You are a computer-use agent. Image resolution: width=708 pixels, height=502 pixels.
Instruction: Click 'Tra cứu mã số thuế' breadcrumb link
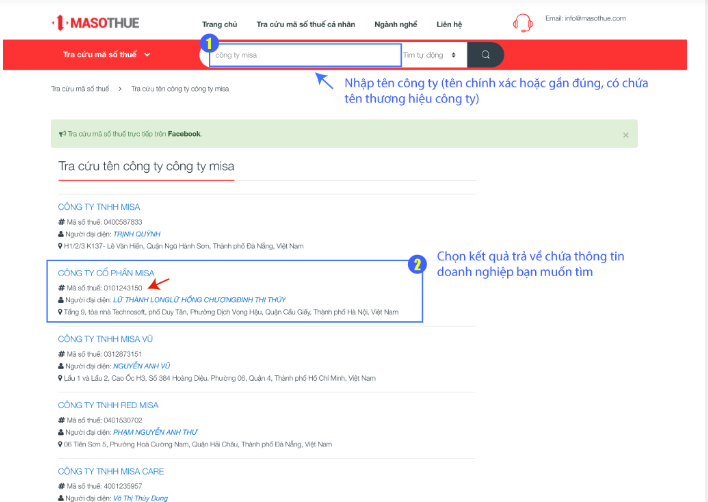coord(80,89)
